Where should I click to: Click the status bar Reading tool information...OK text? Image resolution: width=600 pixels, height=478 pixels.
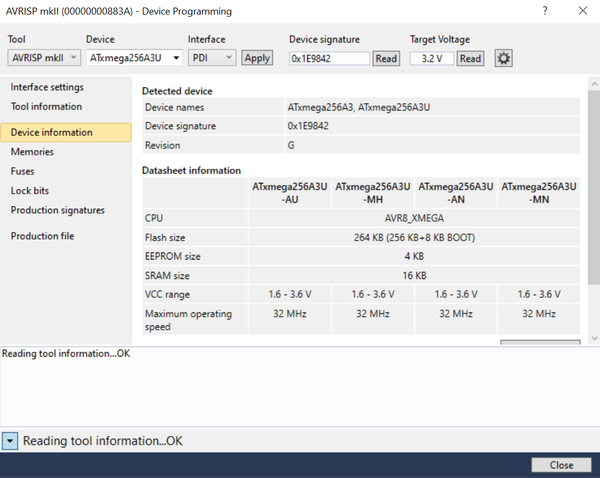click(x=103, y=441)
